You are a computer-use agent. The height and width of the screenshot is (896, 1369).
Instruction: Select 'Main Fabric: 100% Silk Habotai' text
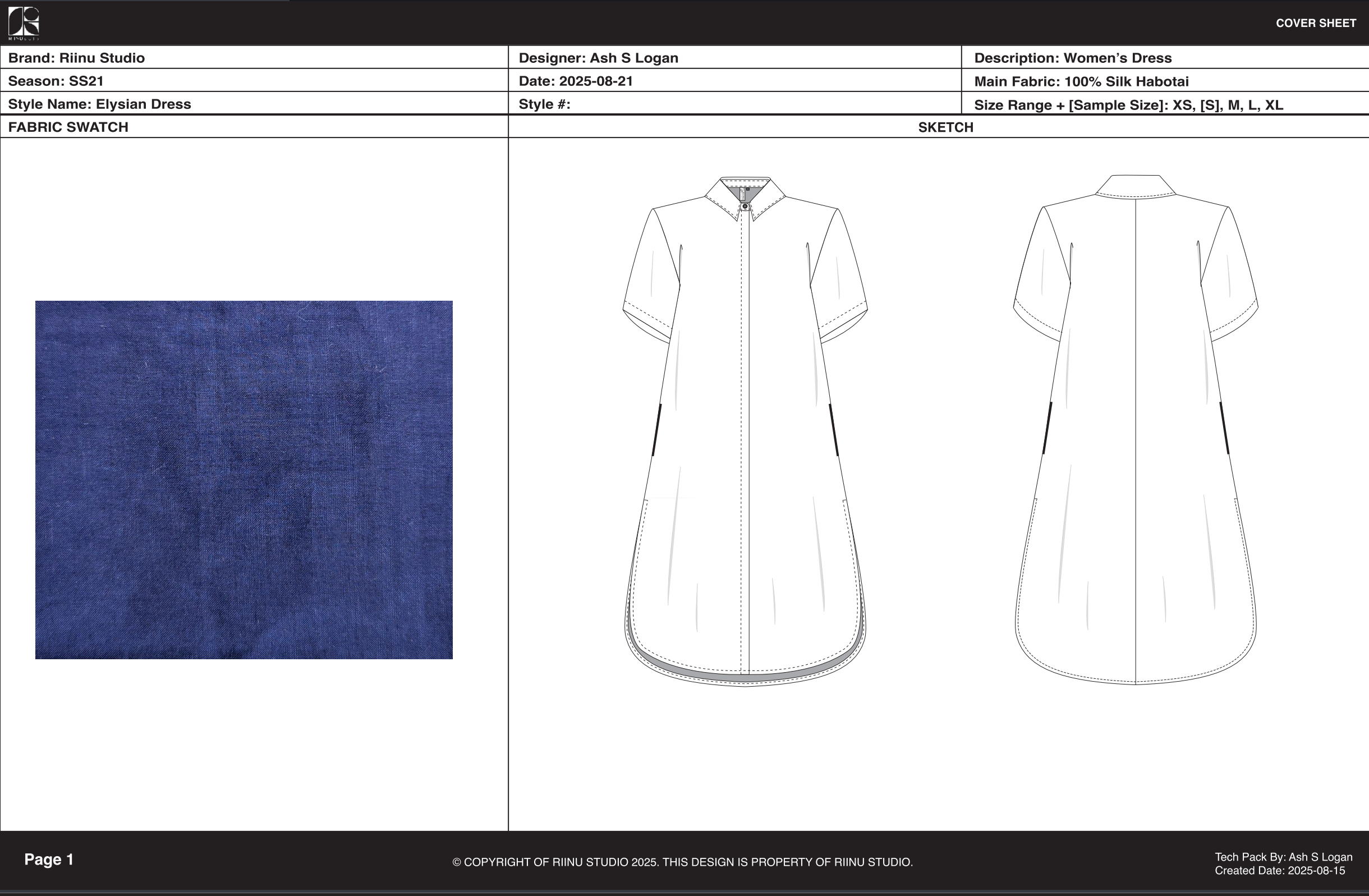click(x=1081, y=81)
